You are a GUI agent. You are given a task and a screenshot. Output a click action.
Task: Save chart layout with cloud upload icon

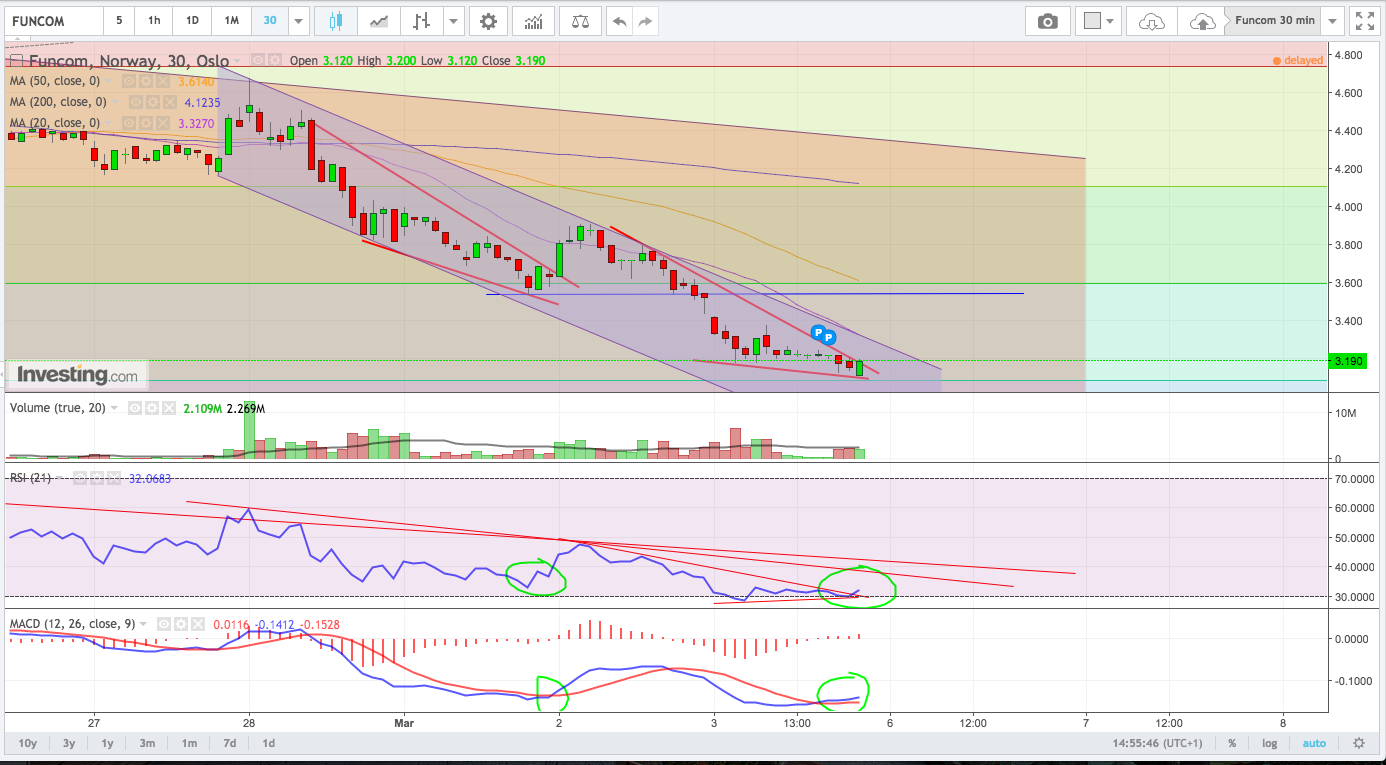(1201, 21)
